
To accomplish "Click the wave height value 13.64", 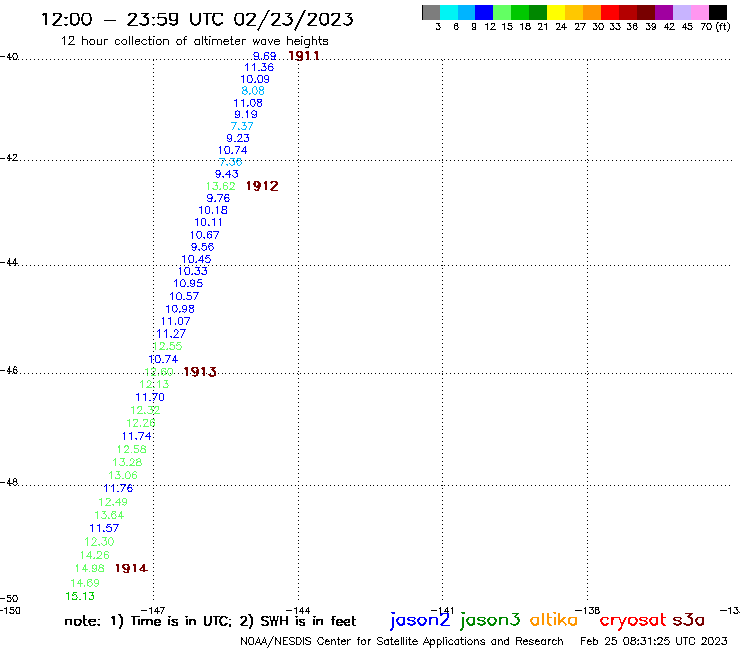I will (109, 515).
